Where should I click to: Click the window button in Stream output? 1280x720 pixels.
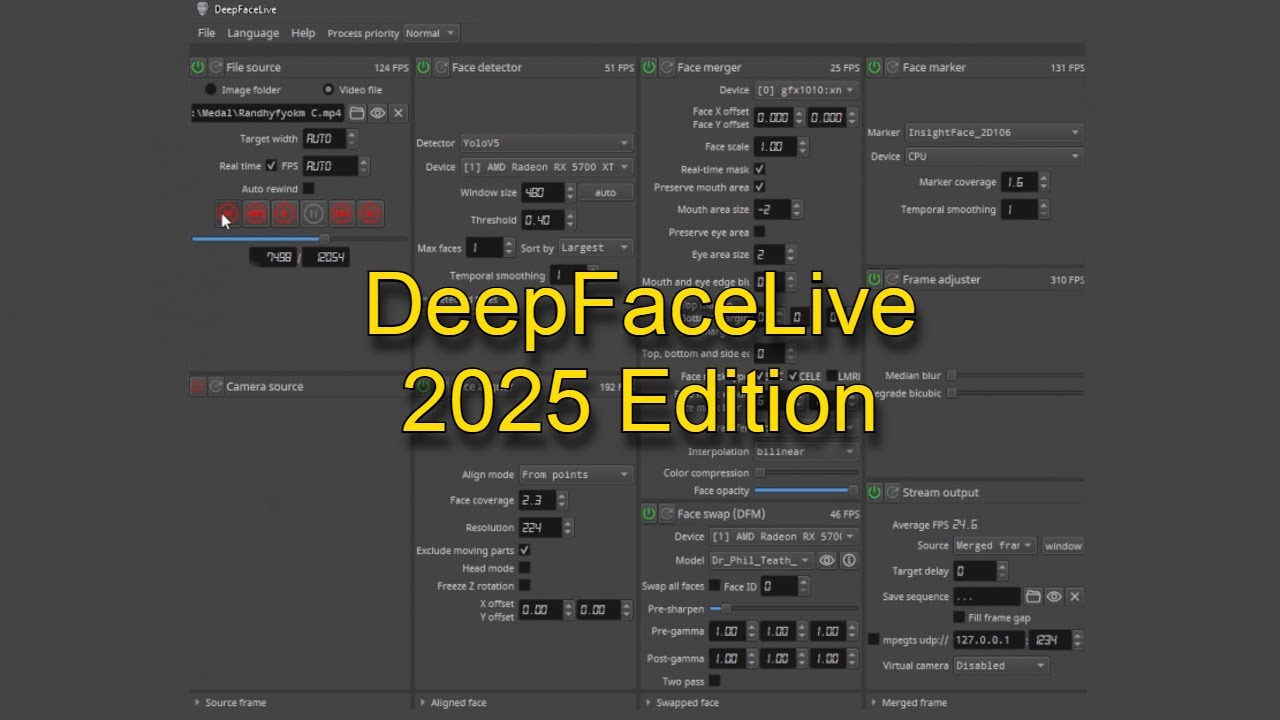tap(1063, 545)
